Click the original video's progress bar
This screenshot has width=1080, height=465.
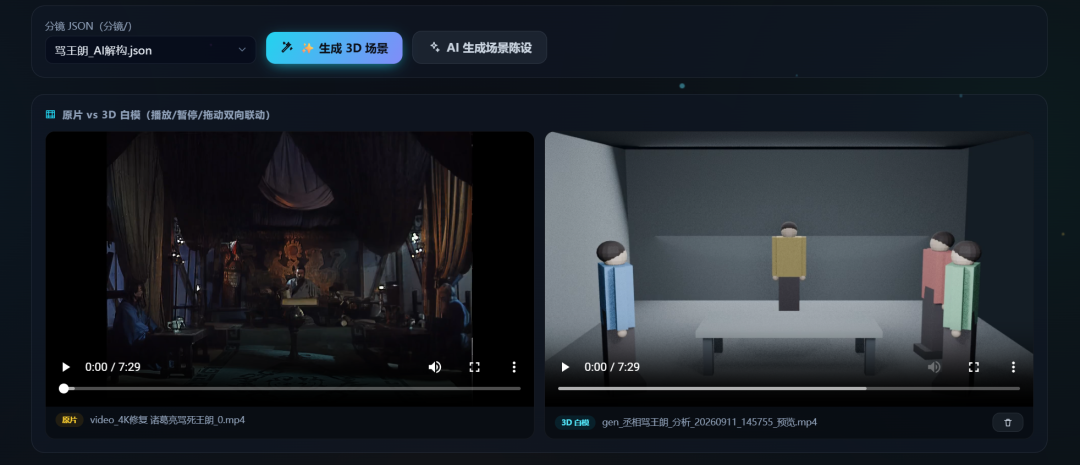coord(292,389)
